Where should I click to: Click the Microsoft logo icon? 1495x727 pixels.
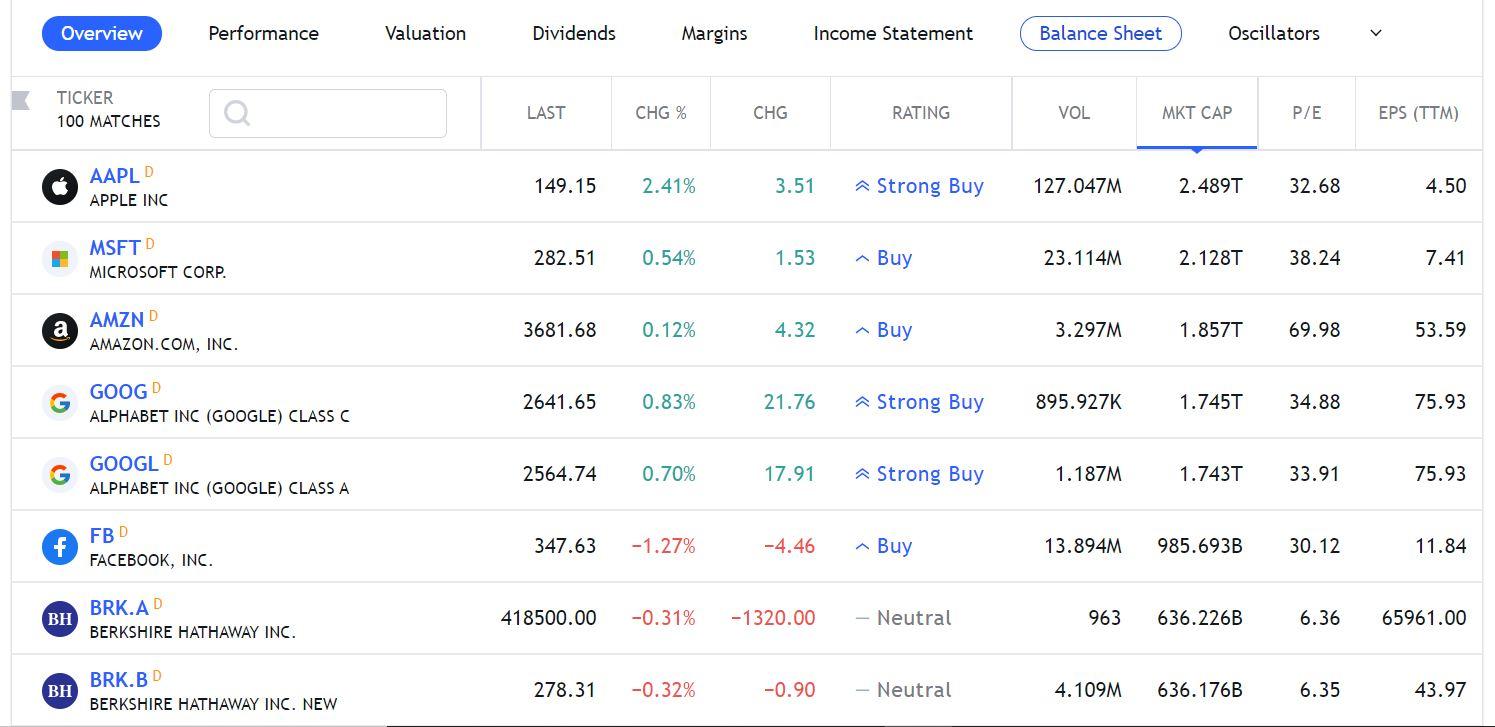pyautogui.click(x=60, y=259)
